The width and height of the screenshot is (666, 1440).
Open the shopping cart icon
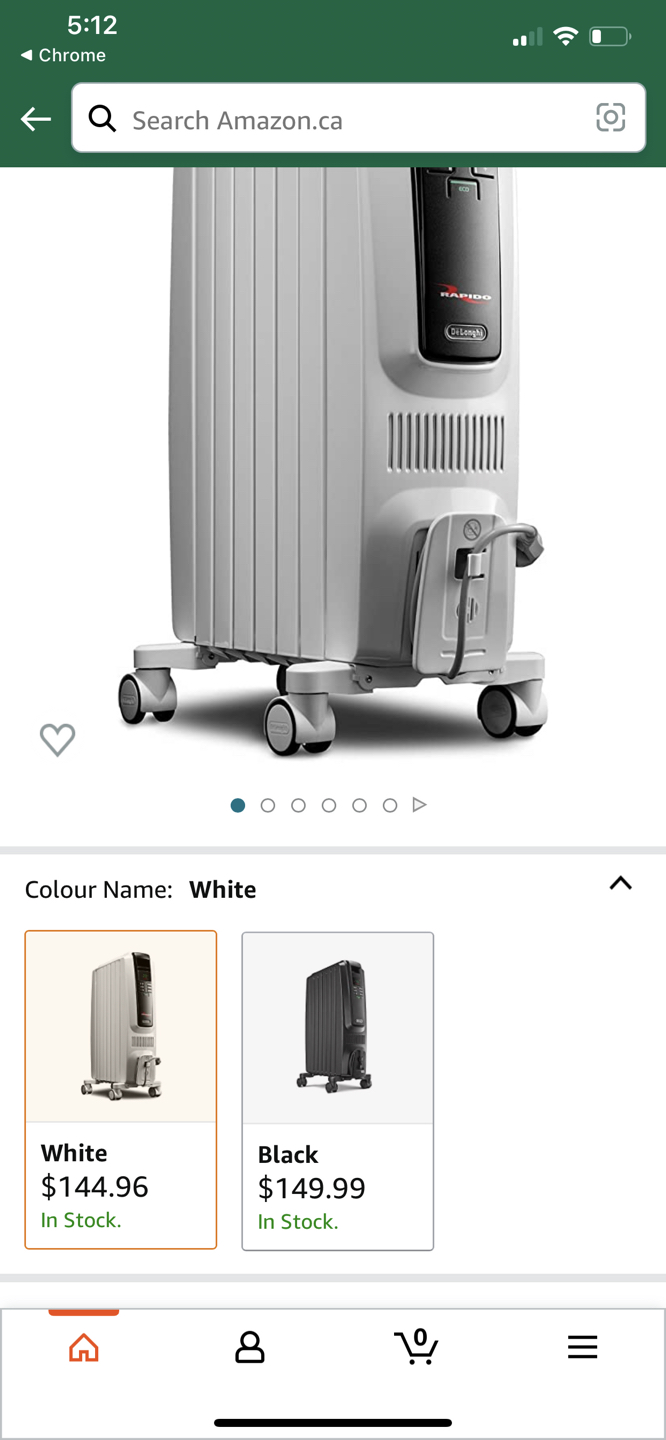tap(416, 1347)
